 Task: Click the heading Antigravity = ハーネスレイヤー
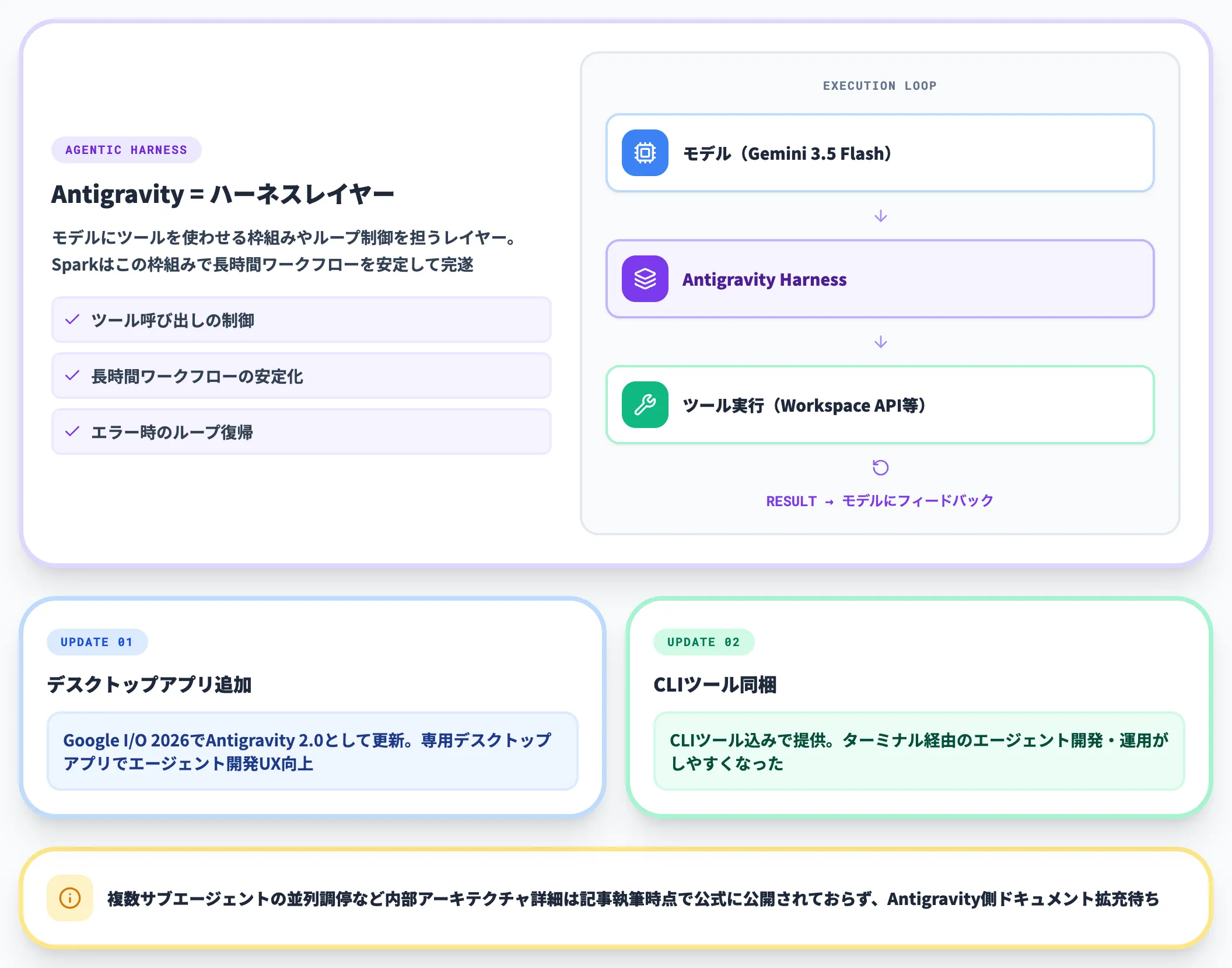pyautogui.click(x=223, y=194)
